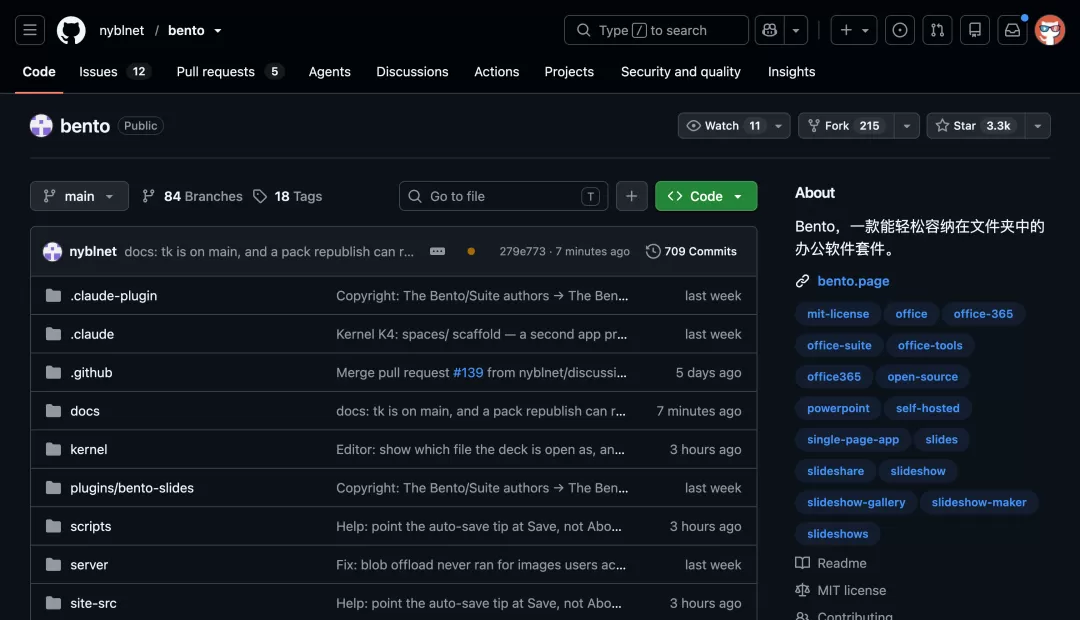The width and height of the screenshot is (1080, 620).
Task: Open commit hash 279e773
Action: pyautogui.click(x=522, y=251)
